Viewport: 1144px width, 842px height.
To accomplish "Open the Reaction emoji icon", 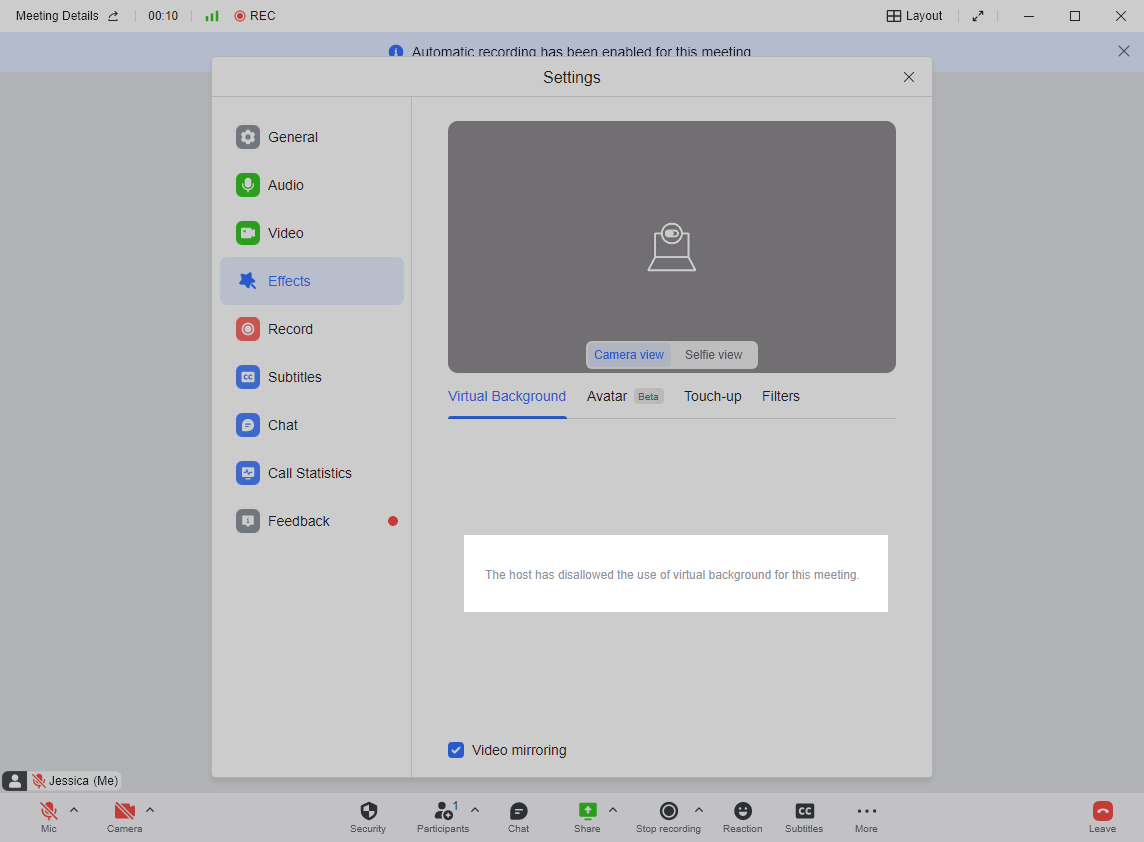I will (x=742, y=811).
